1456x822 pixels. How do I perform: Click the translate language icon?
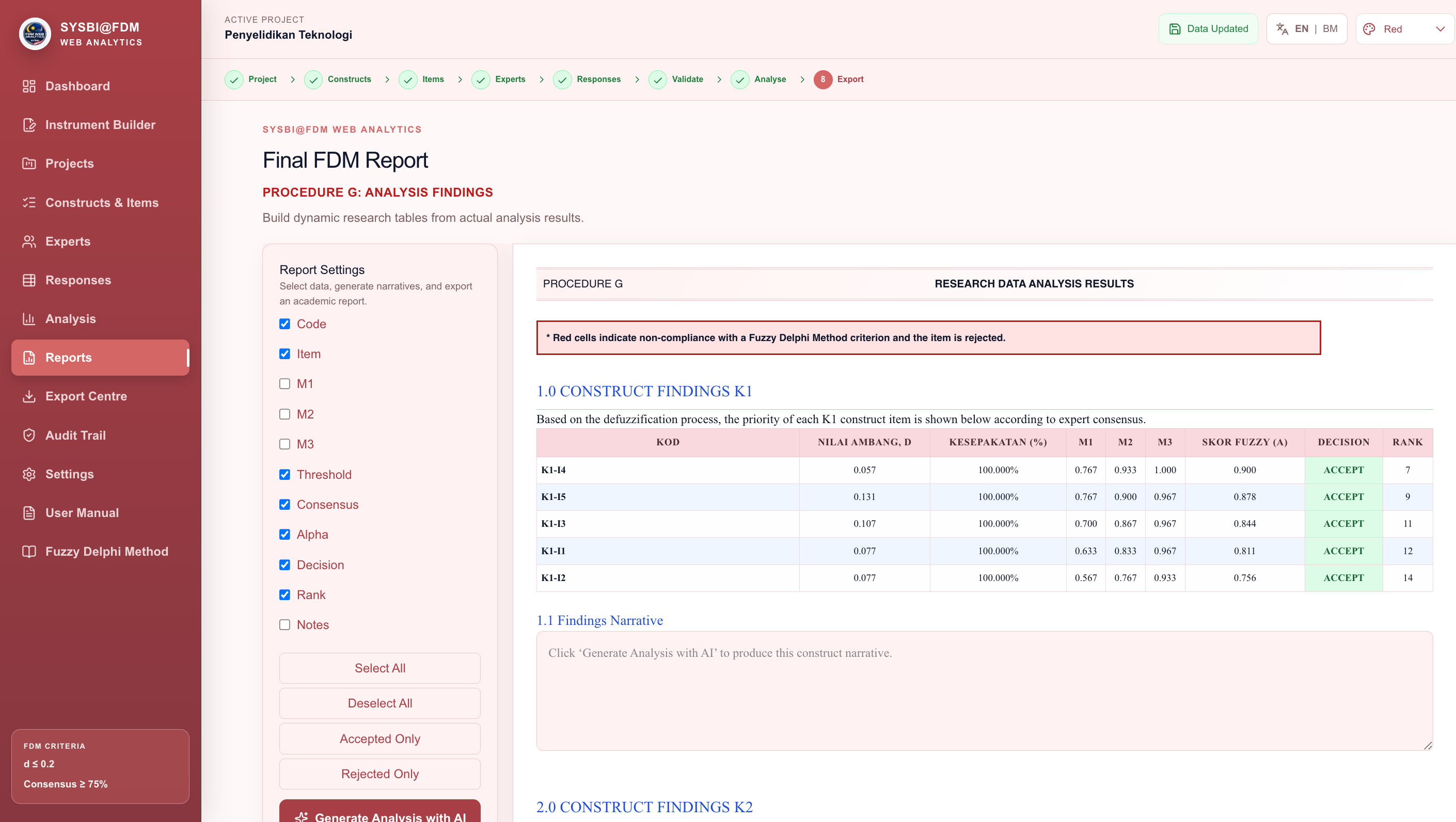click(1282, 29)
